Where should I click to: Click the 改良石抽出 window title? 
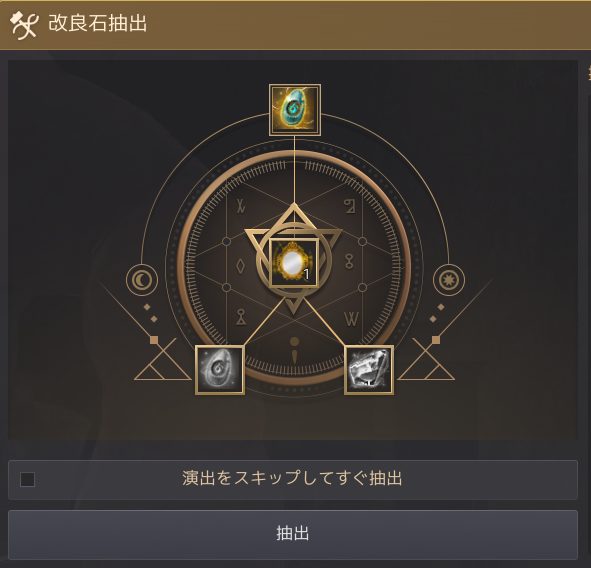(x=98, y=23)
